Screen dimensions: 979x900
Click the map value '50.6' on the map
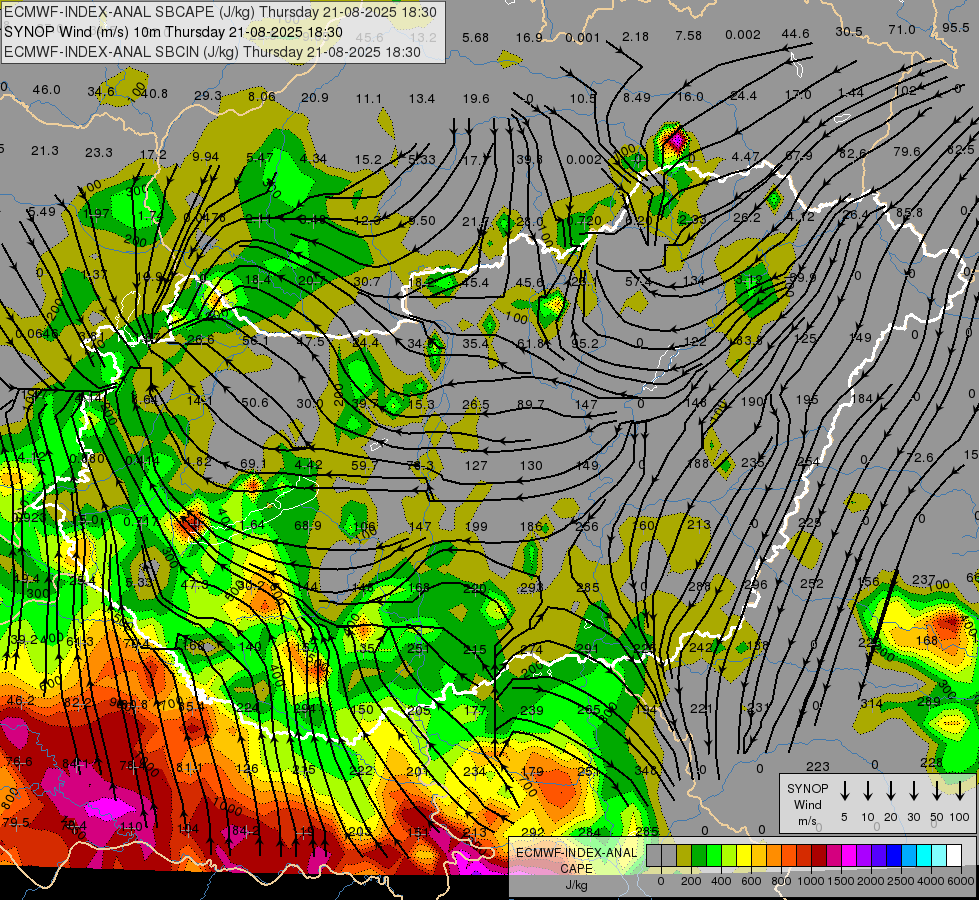click(x=255, y=403)
